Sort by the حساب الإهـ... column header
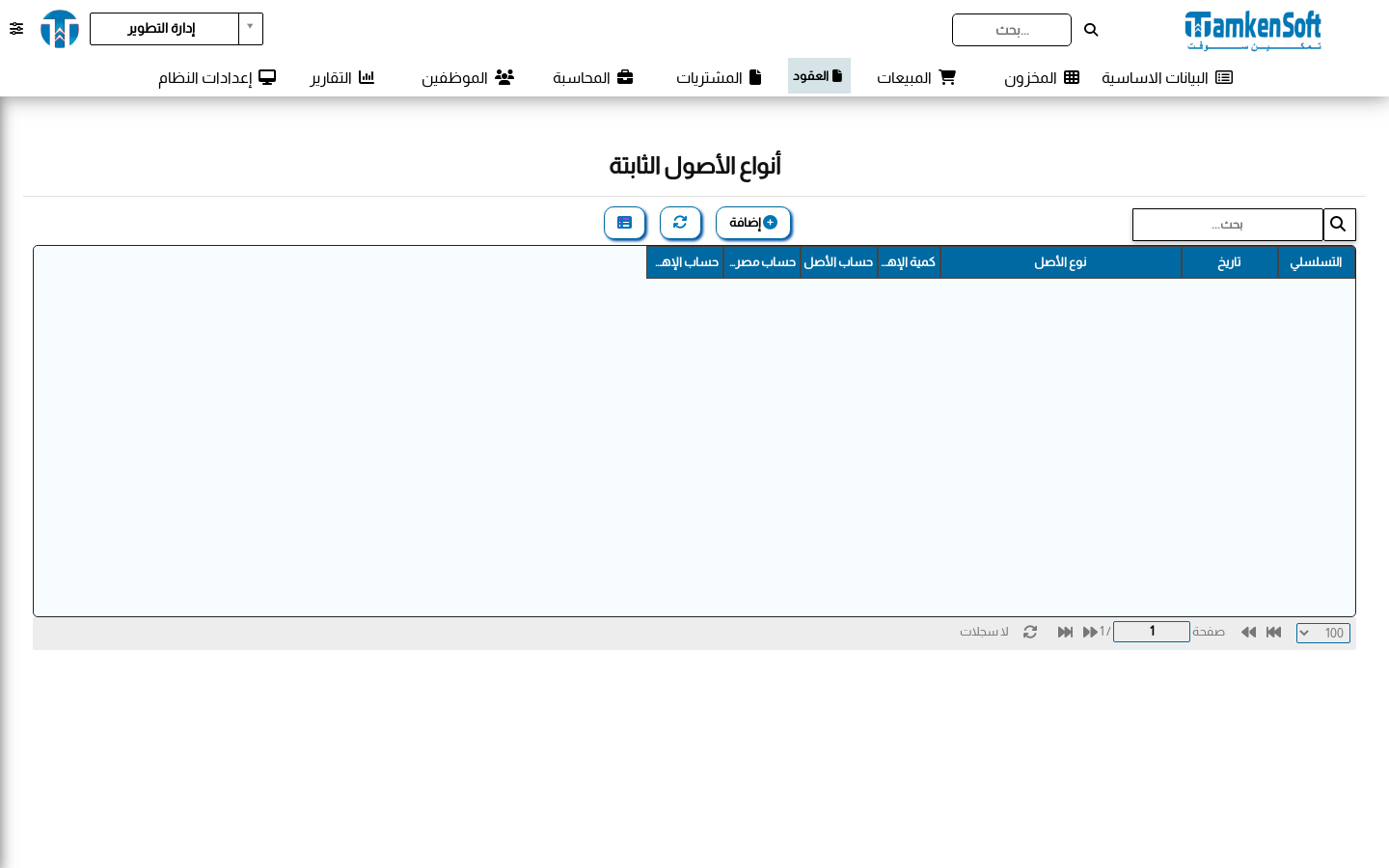This screenshot has width=1389, height=868. pos(685,262)
